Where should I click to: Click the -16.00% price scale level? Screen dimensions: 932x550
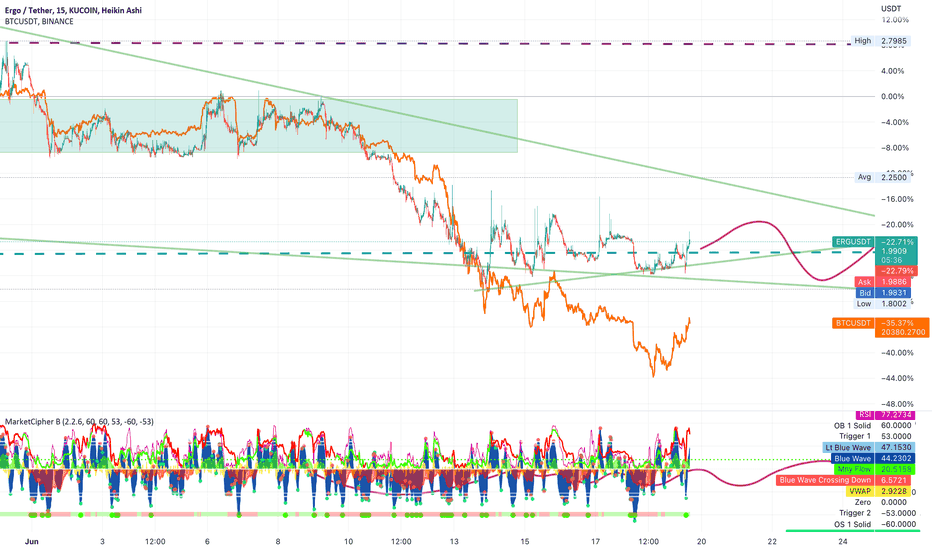(895, 199)
